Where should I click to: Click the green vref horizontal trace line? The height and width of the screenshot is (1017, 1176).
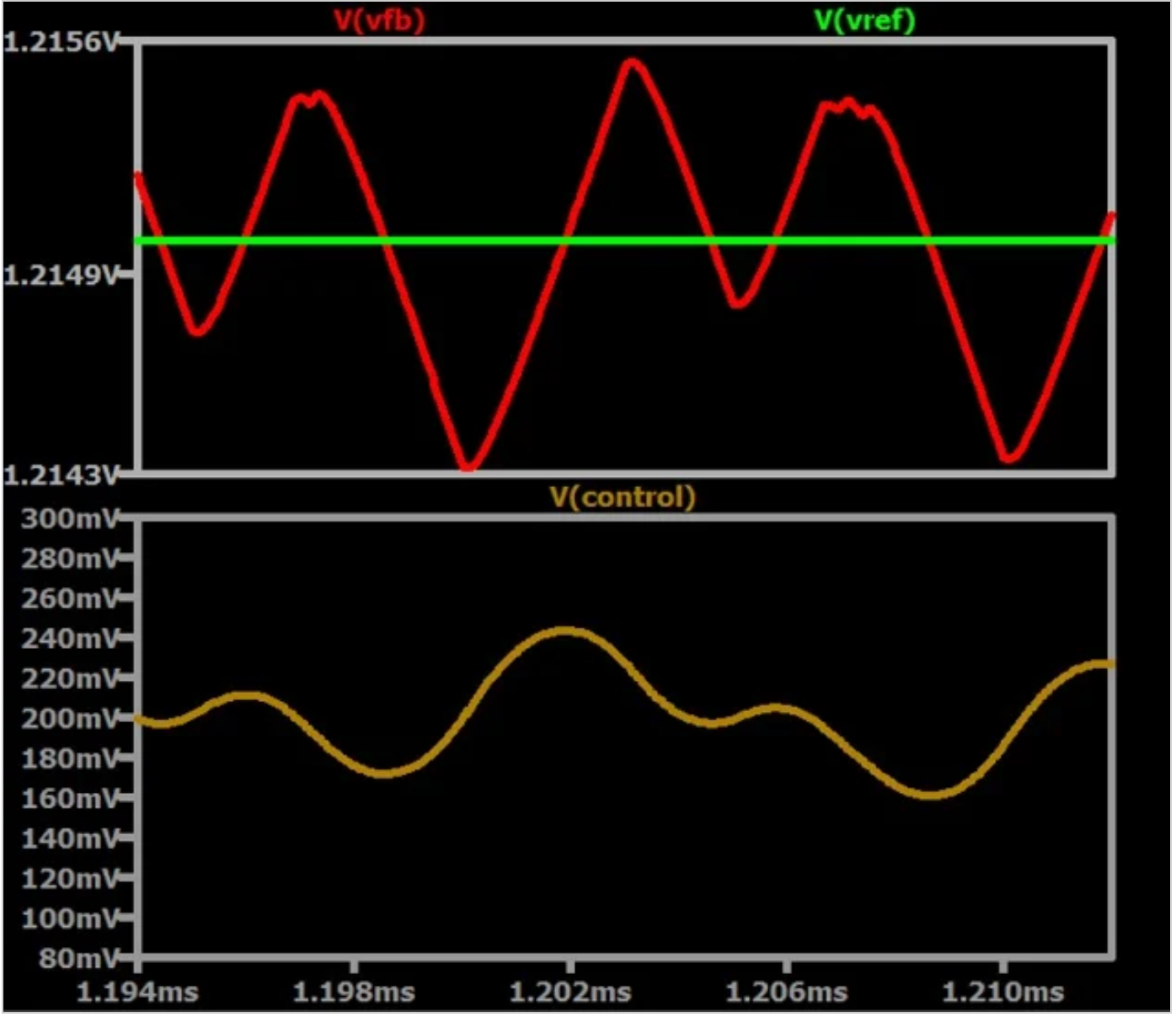[625, 242]
